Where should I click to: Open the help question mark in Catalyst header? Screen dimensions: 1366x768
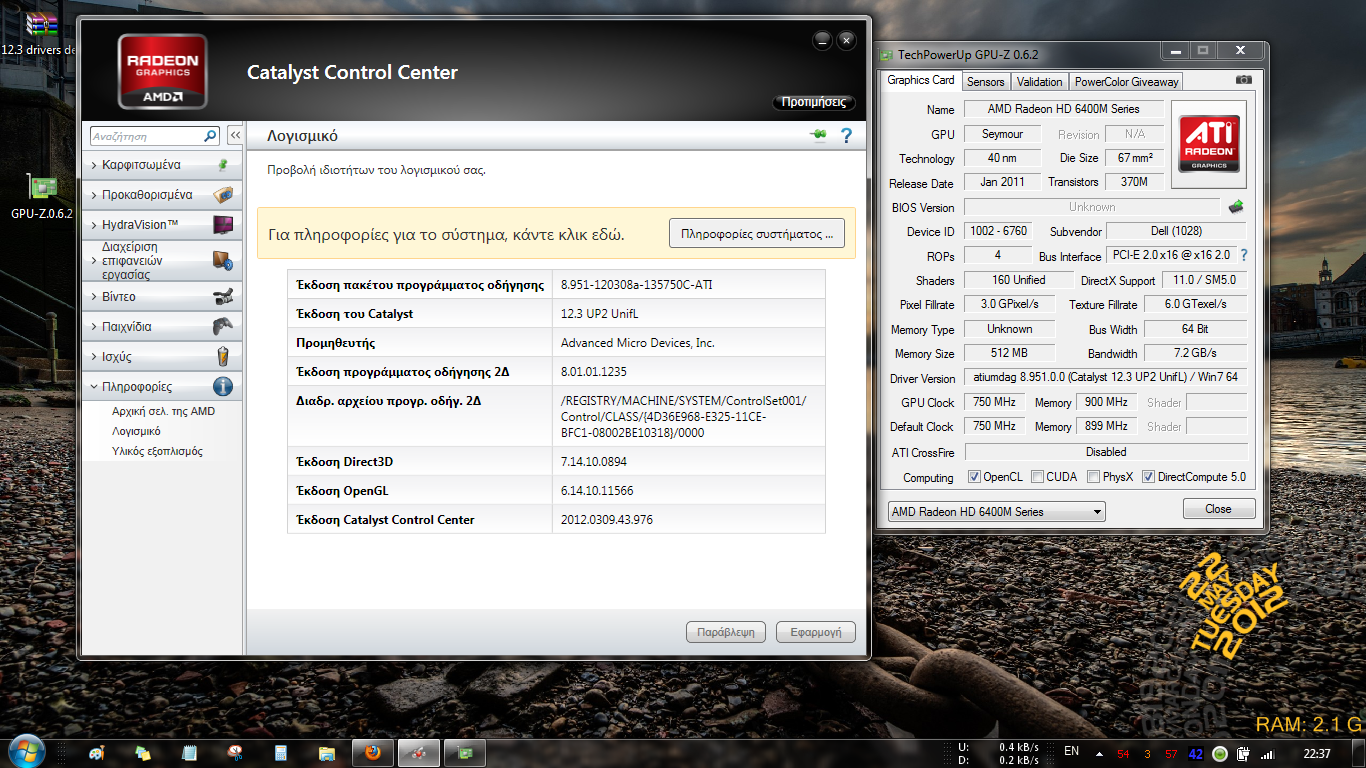pos(846,136)
